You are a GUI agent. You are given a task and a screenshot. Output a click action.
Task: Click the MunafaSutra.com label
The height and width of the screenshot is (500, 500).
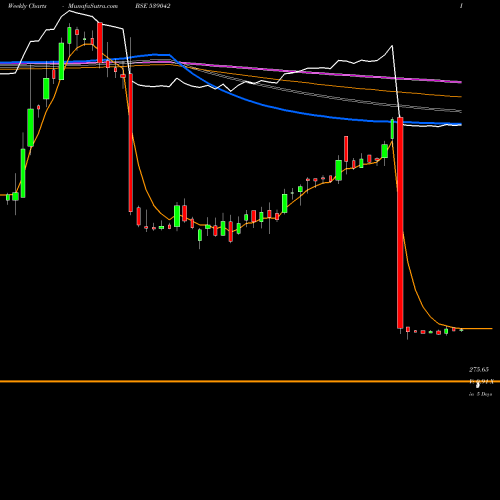click(x=93, y=6)
